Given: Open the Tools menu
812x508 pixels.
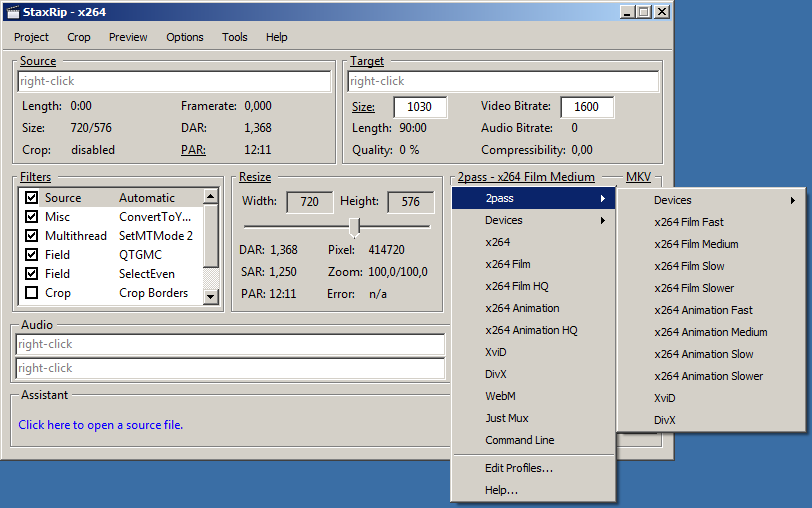Looking at the screenshot, I should coord(235,37).
